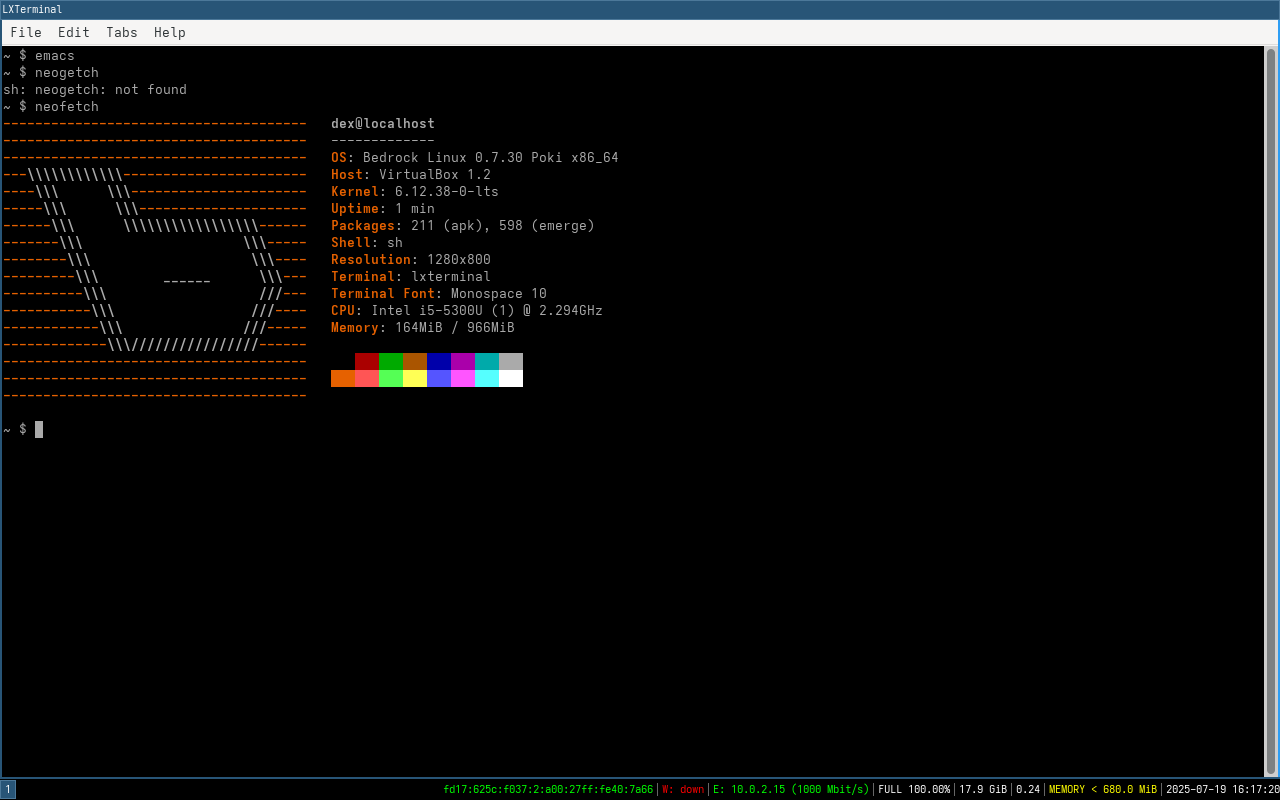The height and width of the screenshot is (800, 1280).
Task: Click the 'W: down' wireless status
Action: (683, 789)
